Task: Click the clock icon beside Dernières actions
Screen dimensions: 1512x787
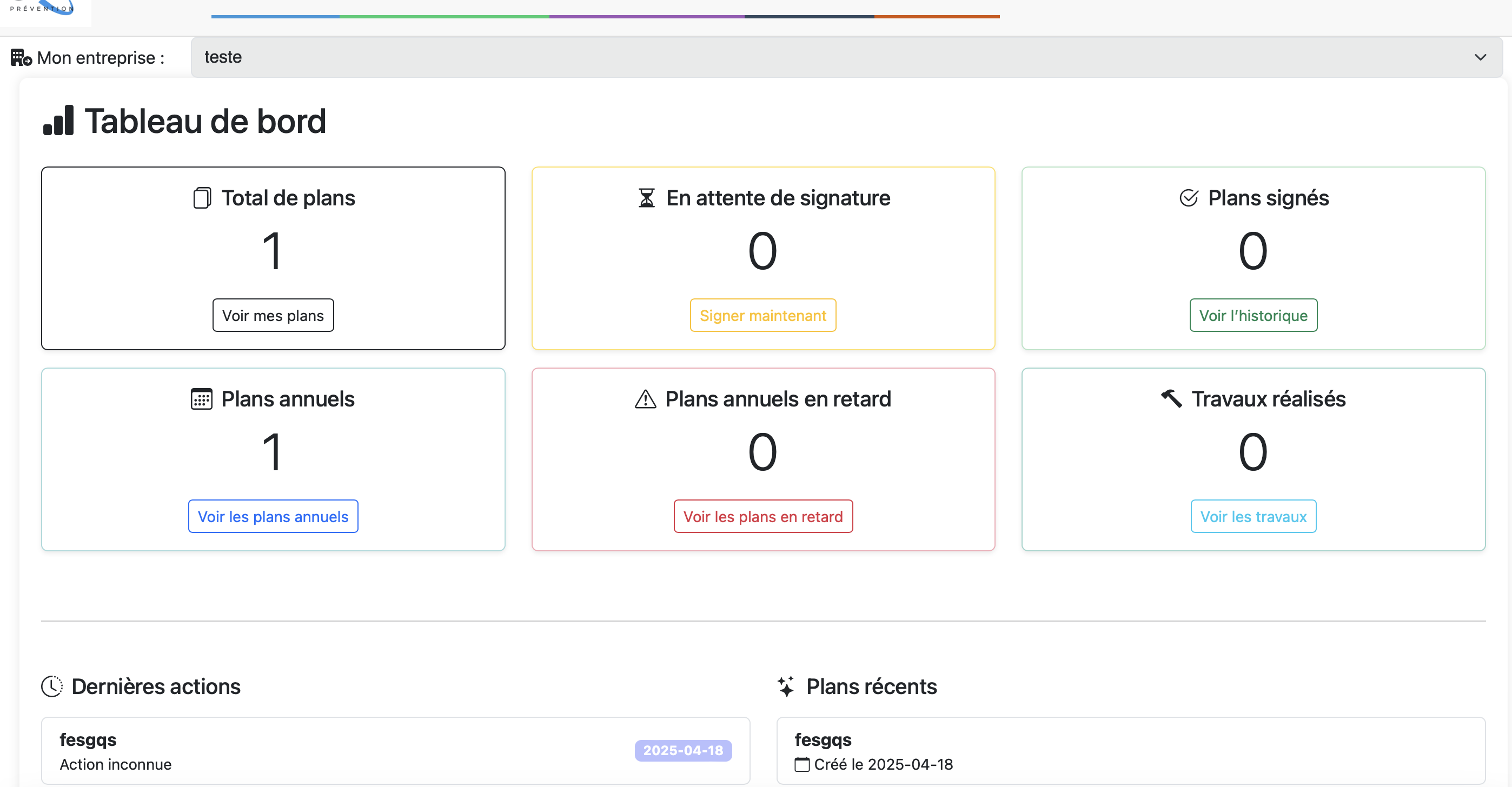Action: (x=52, y=686)
